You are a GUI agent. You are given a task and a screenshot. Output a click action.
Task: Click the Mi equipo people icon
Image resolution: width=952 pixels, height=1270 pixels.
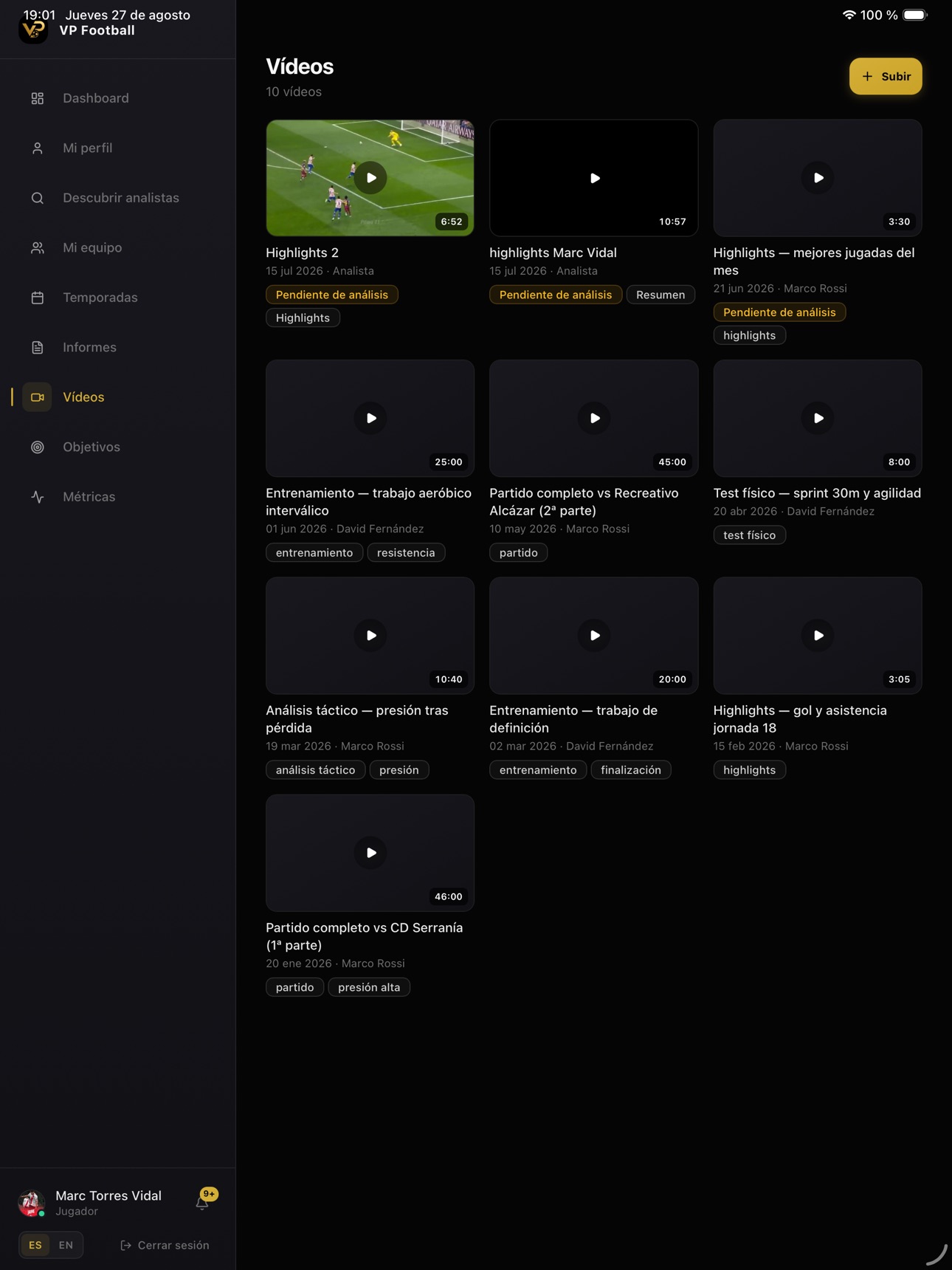pos(38,248)
